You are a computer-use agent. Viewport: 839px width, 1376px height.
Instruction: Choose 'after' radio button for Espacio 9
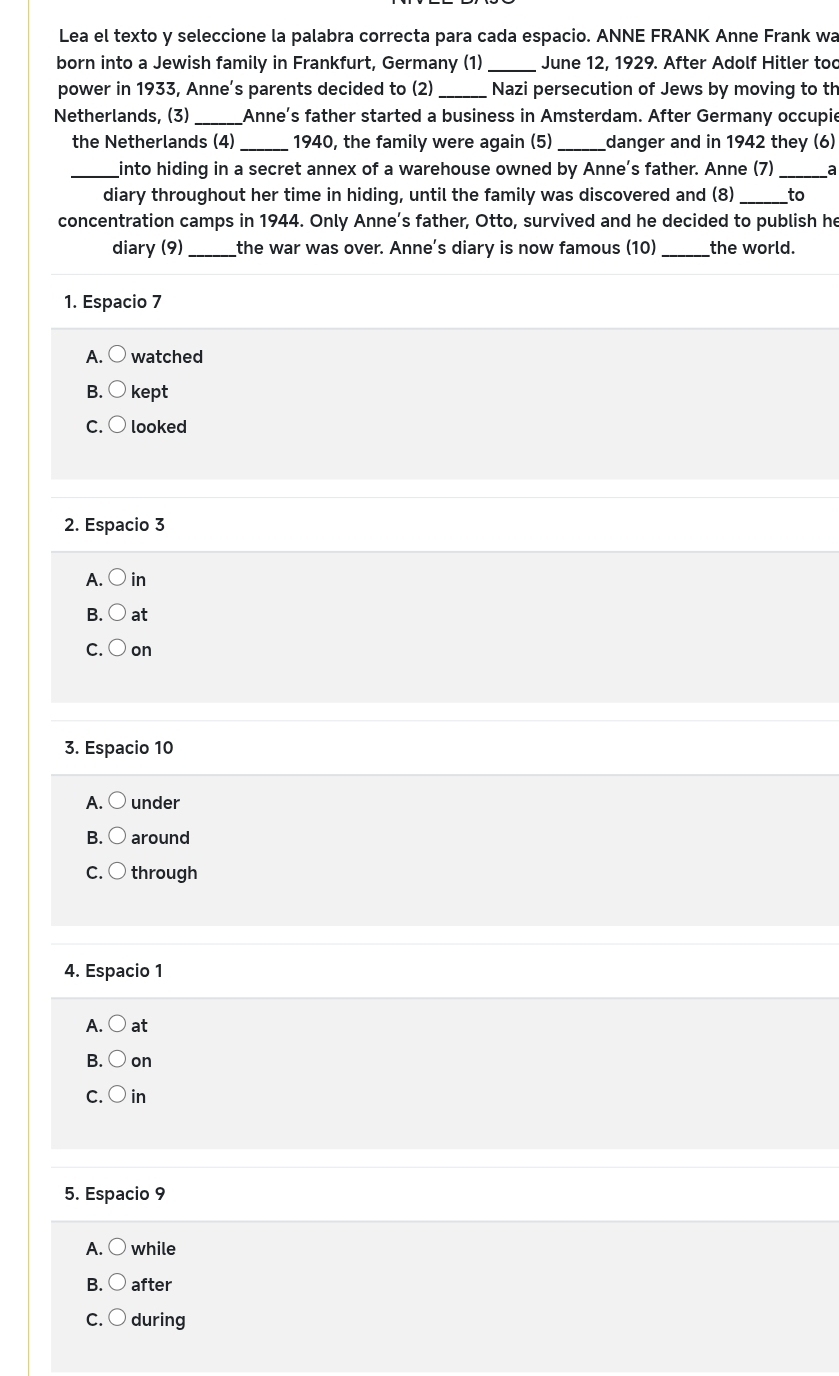pyautogui.click(x=118, y=1282)
